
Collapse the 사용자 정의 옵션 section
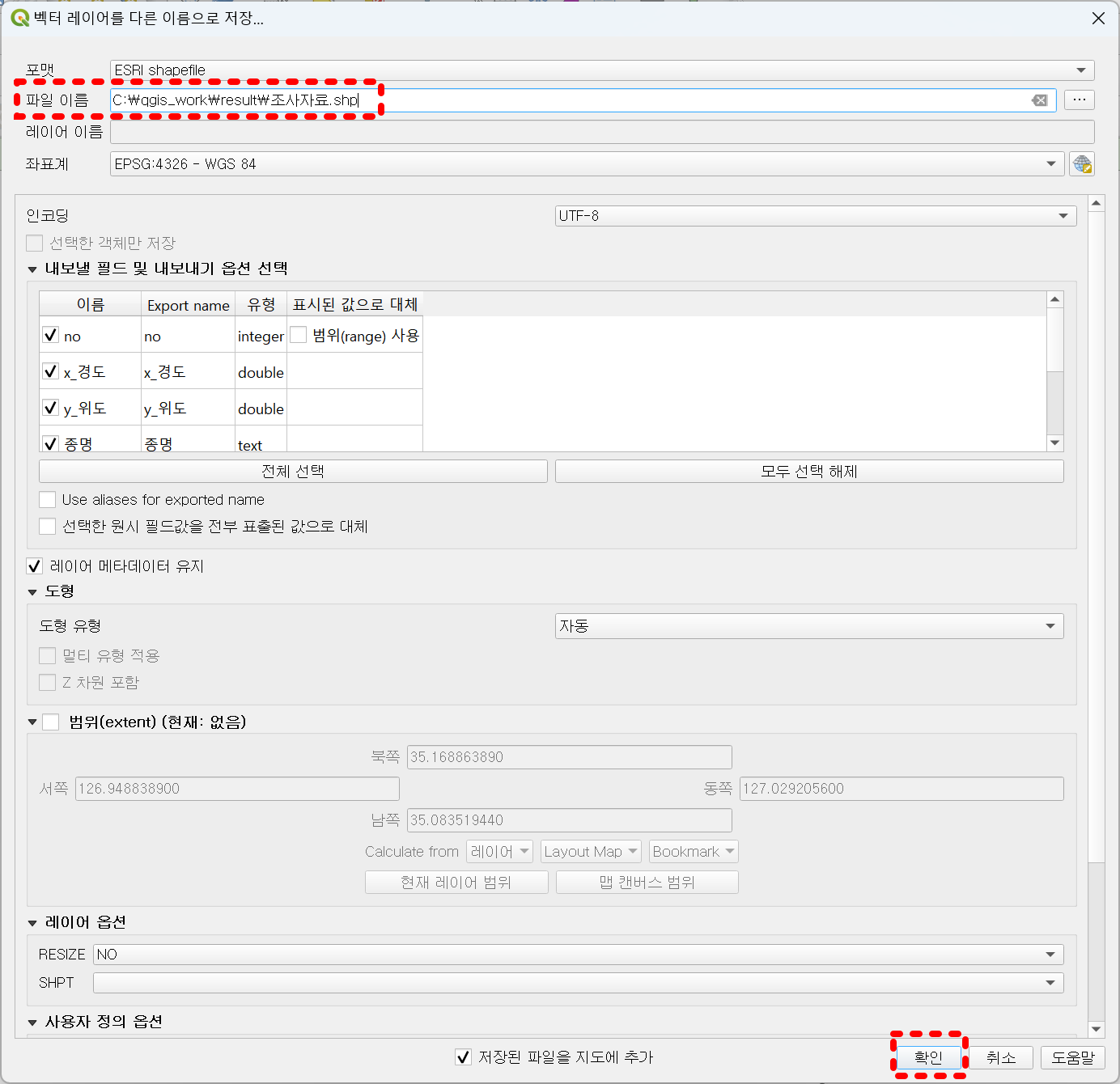[x=32, y=1023]
